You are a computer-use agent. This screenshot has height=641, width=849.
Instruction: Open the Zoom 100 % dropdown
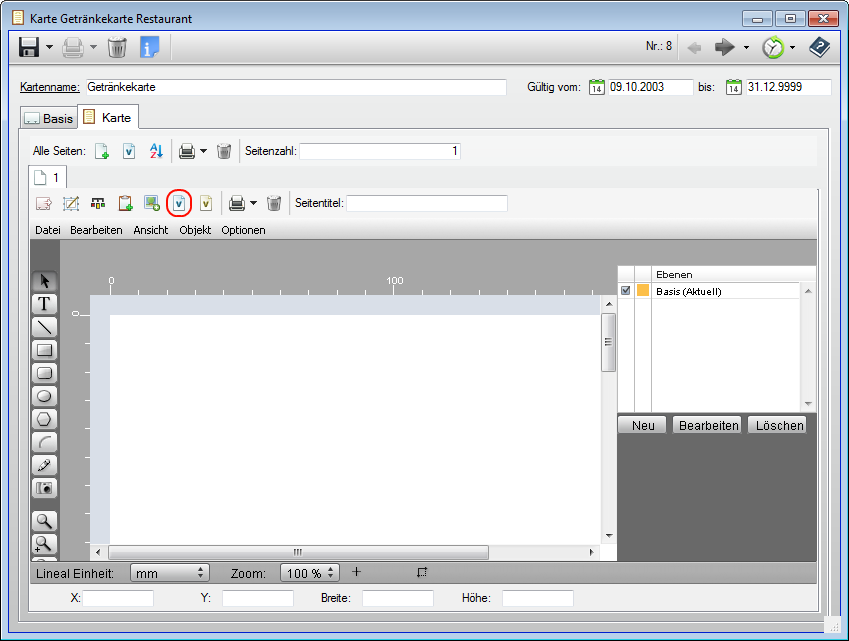(x=311, y=573)
